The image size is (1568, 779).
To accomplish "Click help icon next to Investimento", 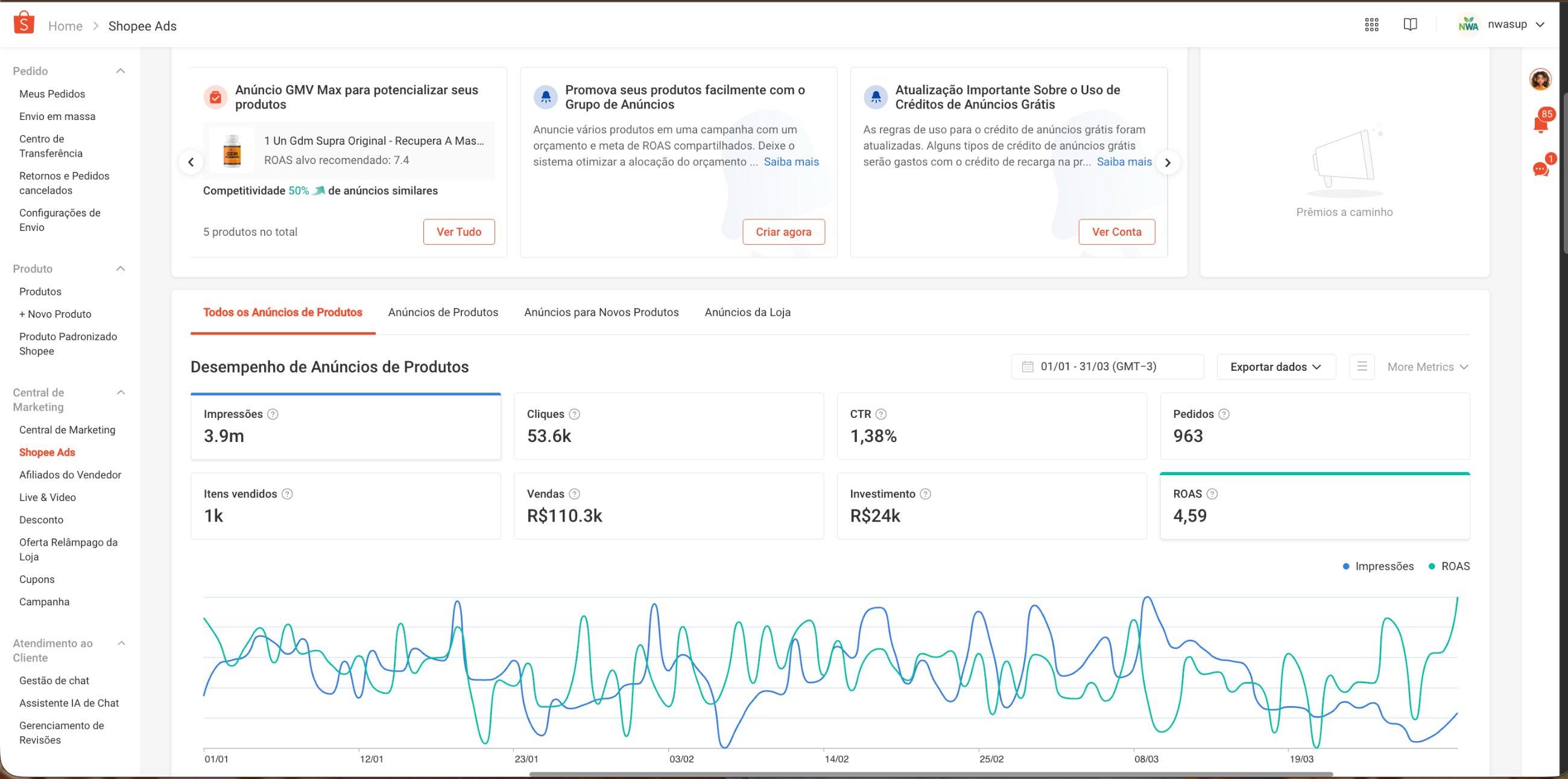I will [925, 494].
